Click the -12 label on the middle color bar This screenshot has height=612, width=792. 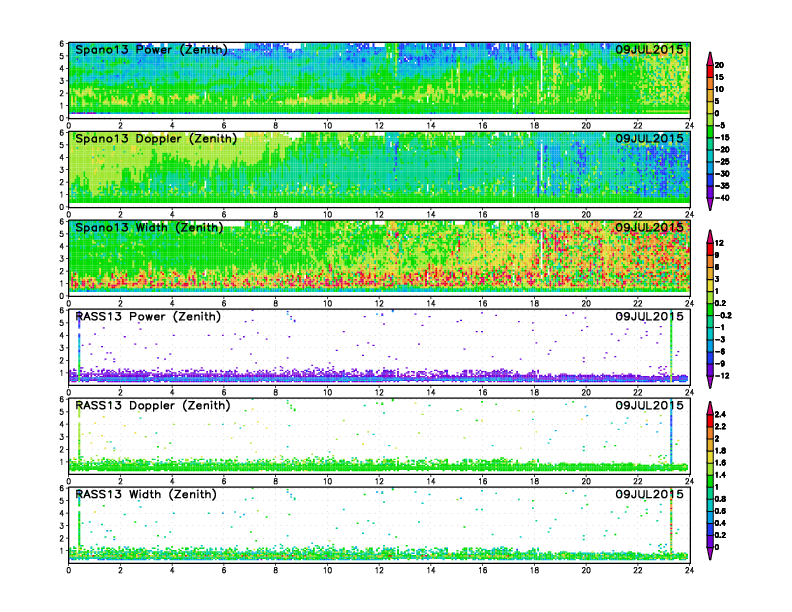[722, 376]
